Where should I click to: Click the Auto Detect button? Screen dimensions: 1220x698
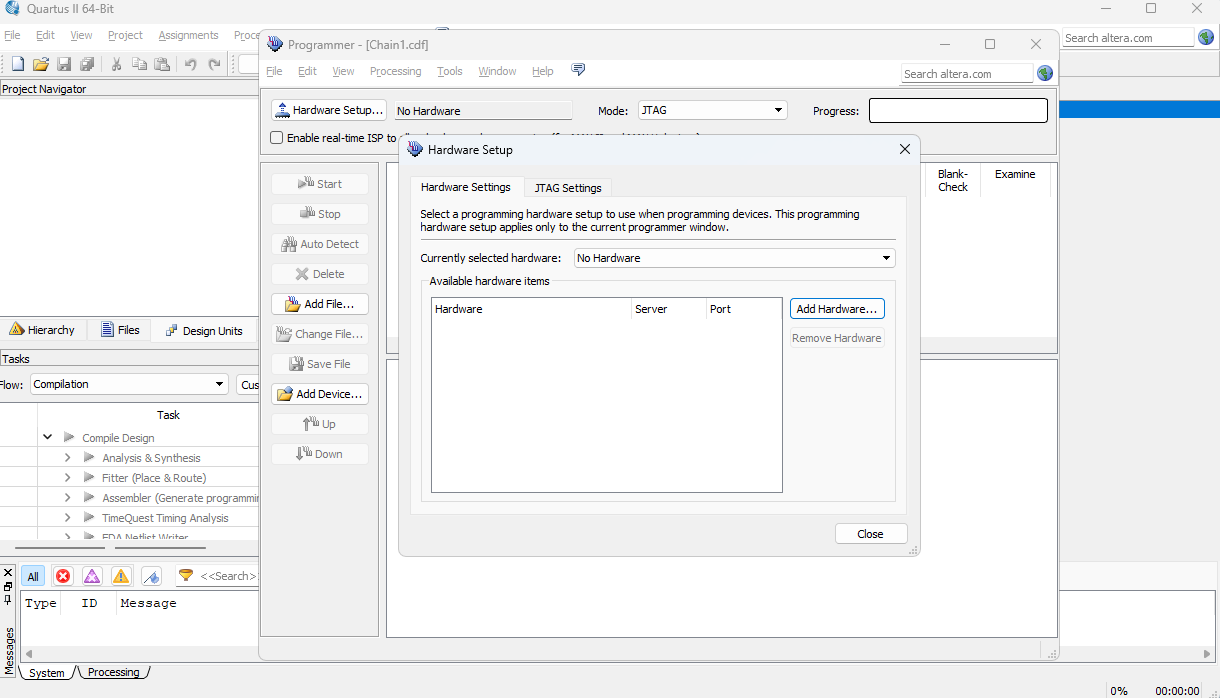[320, 244]
